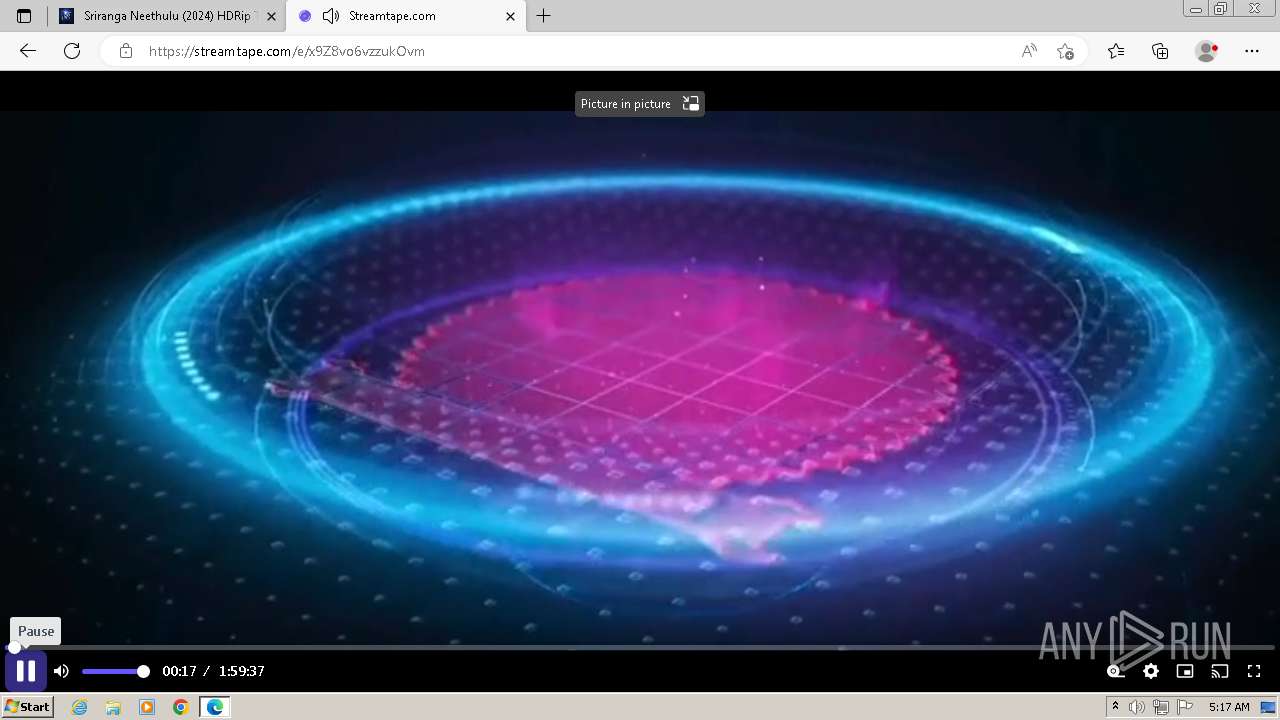Open browser Collections
The height and width of the screenshot is (720, 1280).
[1160, 51]
